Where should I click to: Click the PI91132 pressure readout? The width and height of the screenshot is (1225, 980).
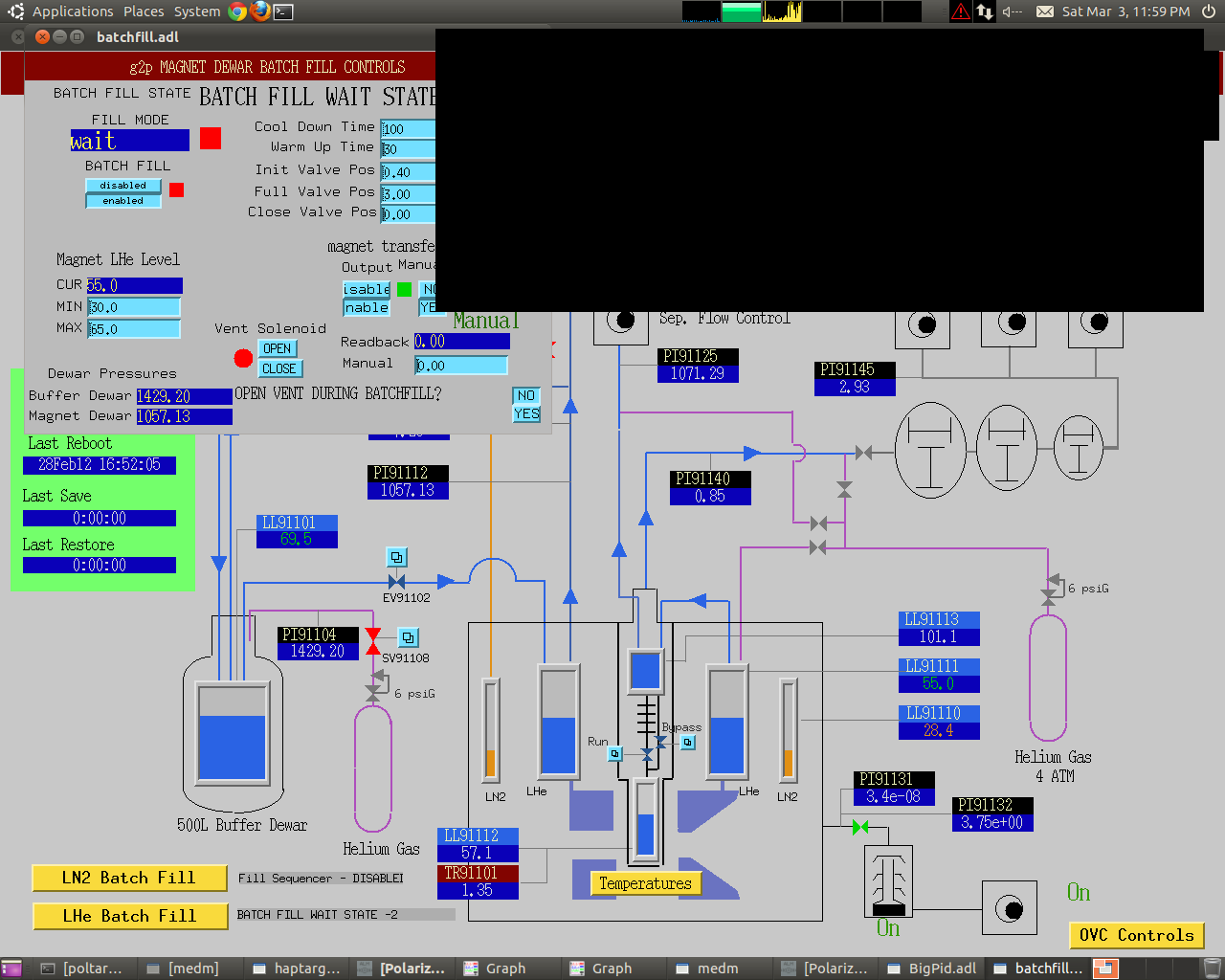[992, 813]
